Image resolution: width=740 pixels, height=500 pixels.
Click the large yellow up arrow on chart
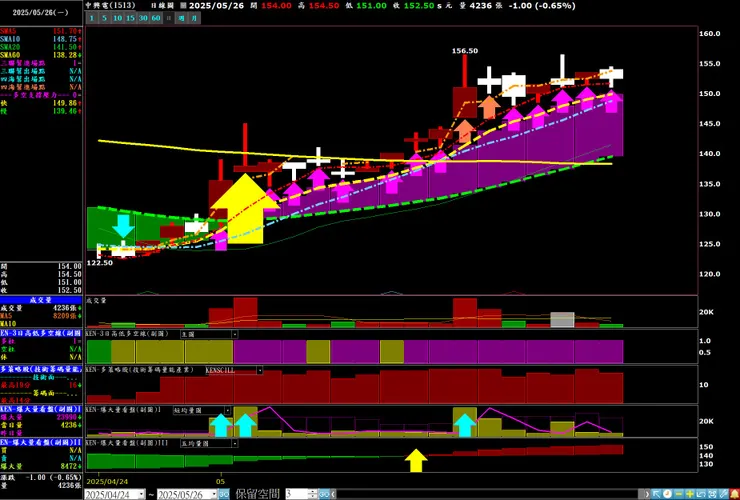(245, 208)
